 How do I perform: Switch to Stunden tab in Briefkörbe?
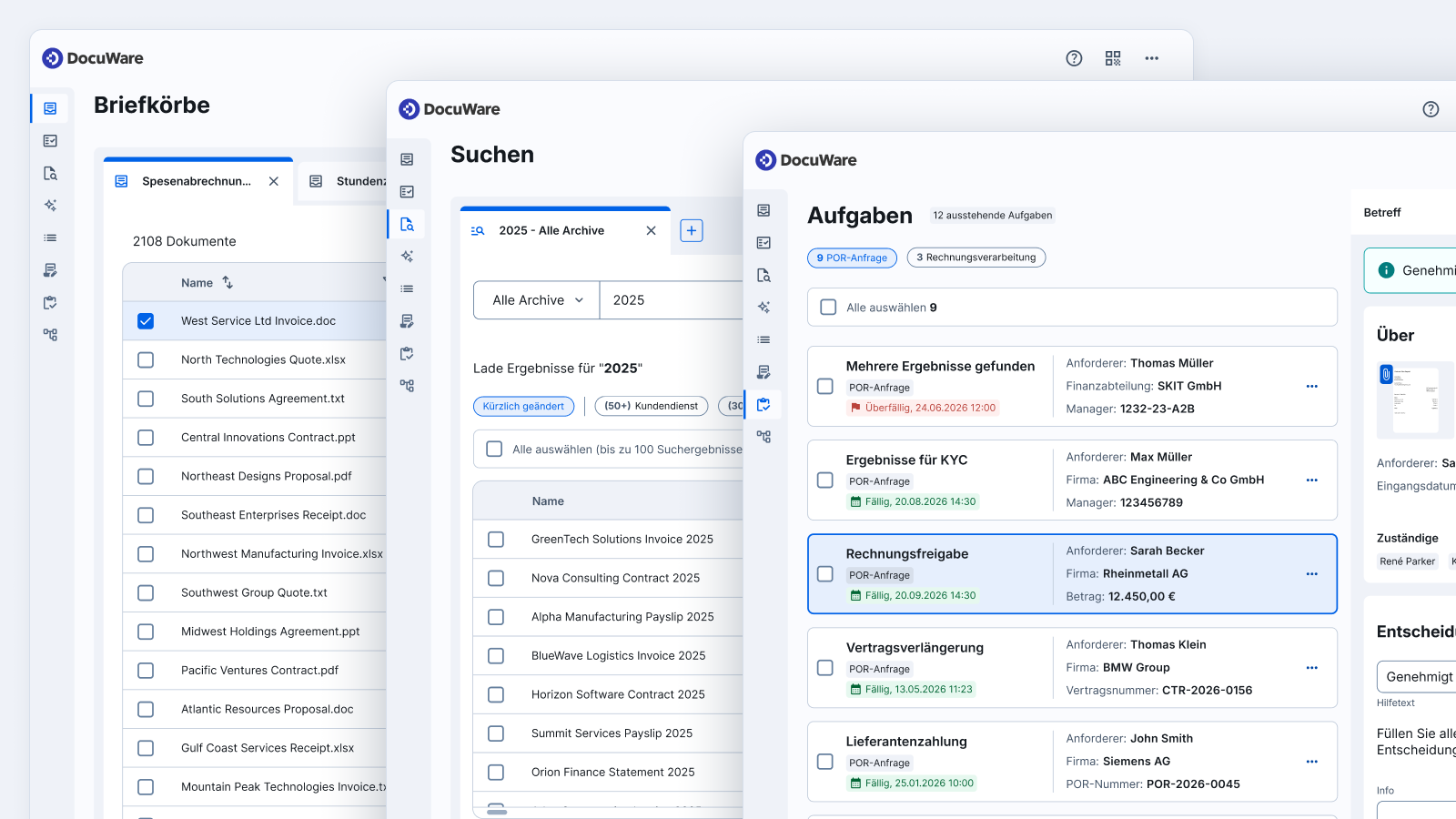click(x=344, y=181)
